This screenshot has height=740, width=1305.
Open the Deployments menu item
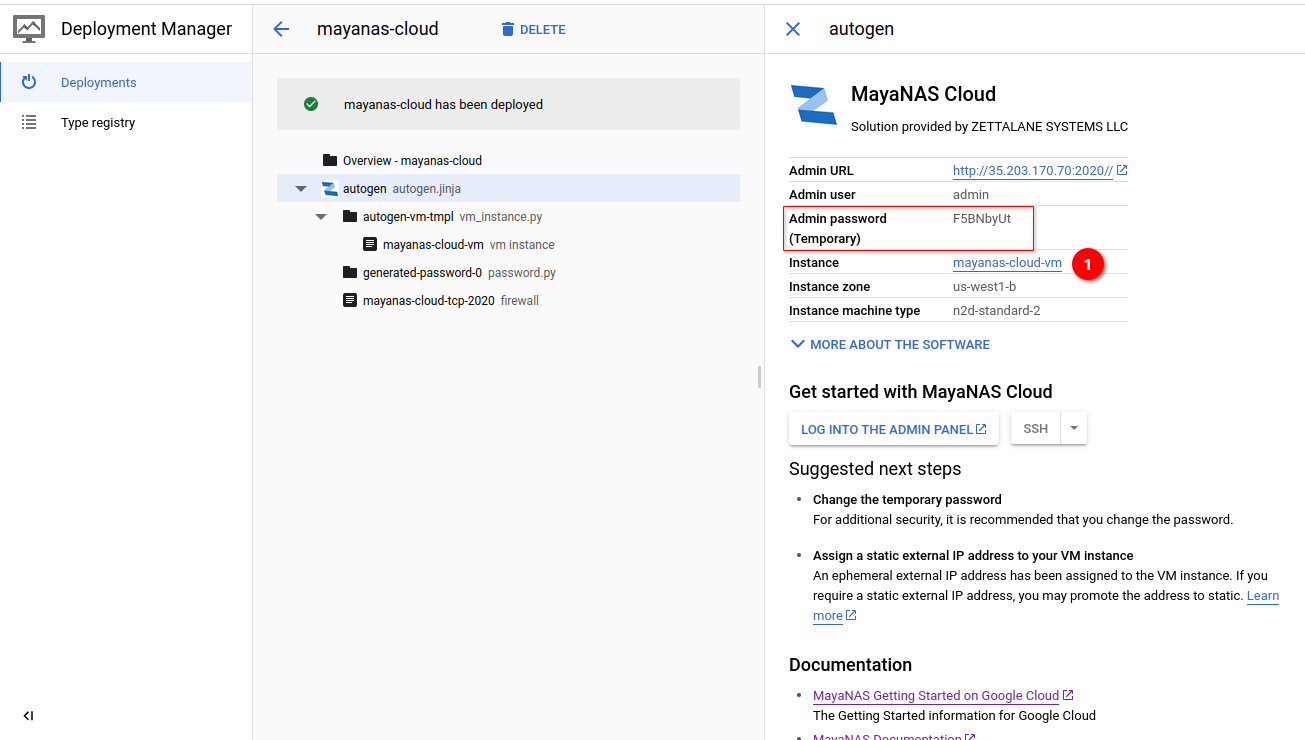pos(98,82)
